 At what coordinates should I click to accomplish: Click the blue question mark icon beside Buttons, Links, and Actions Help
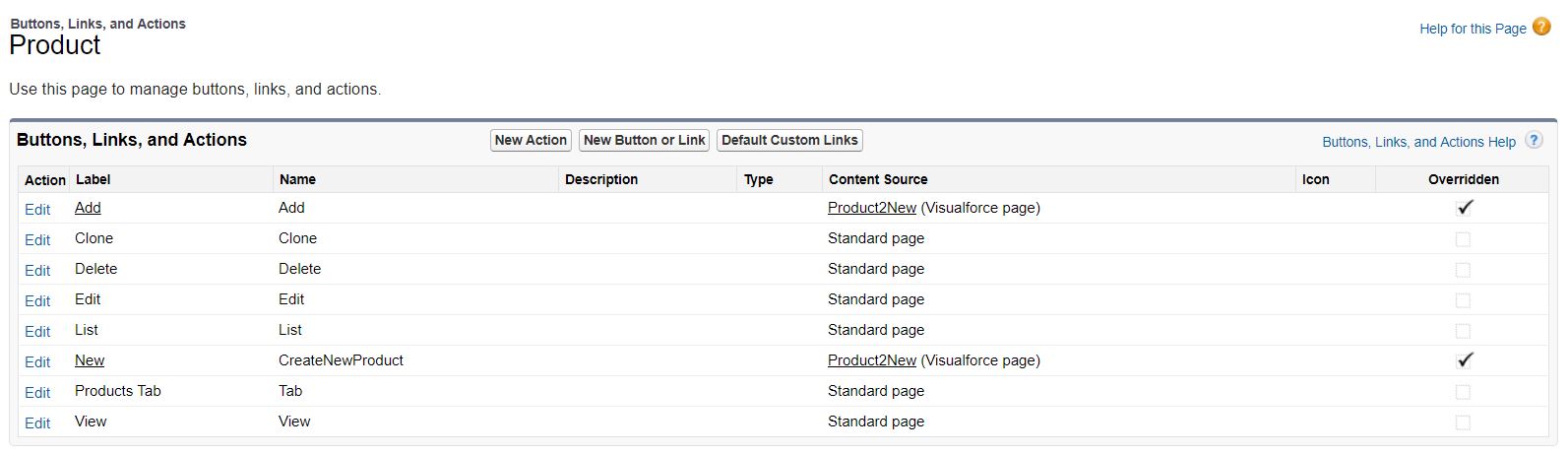click(1534, 141)
